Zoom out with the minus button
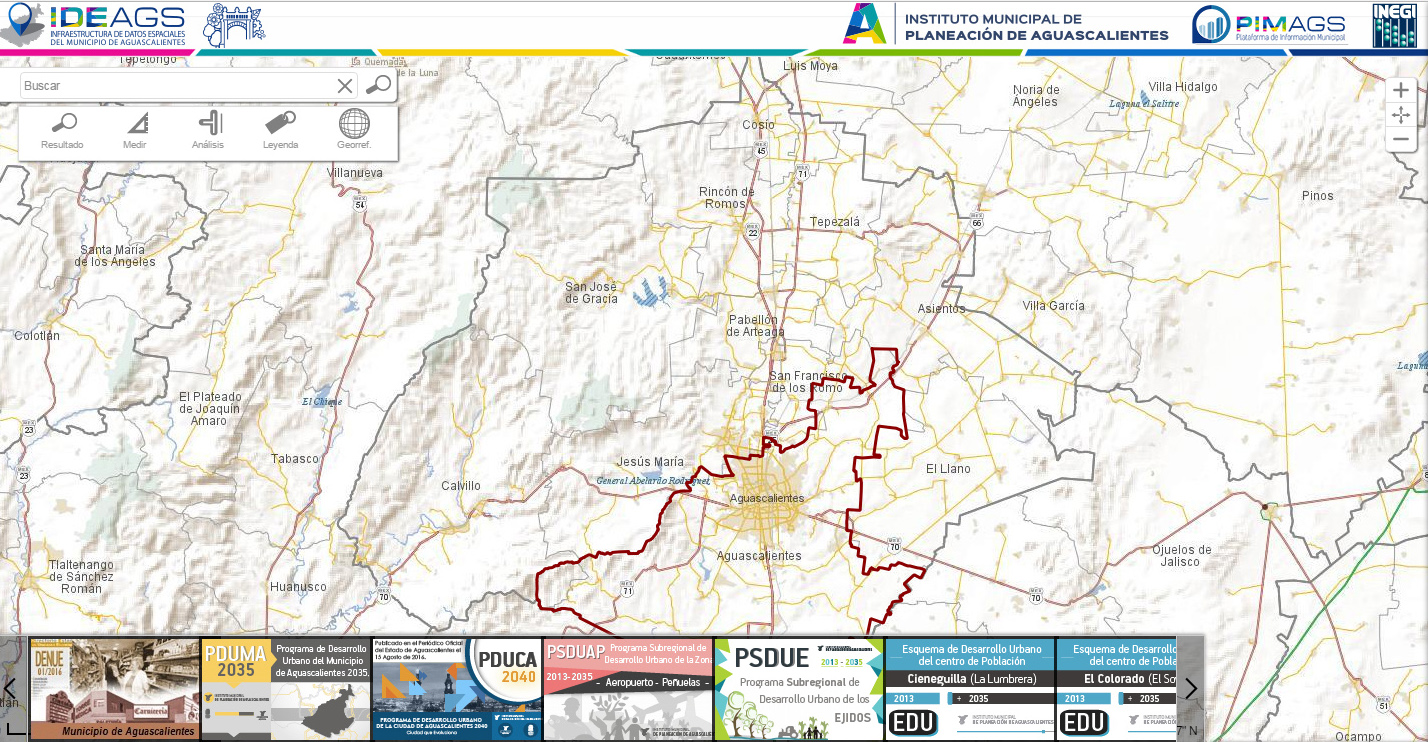Screen dimensions: 1428x742 pyautogui.click(x=1401, y=139)
